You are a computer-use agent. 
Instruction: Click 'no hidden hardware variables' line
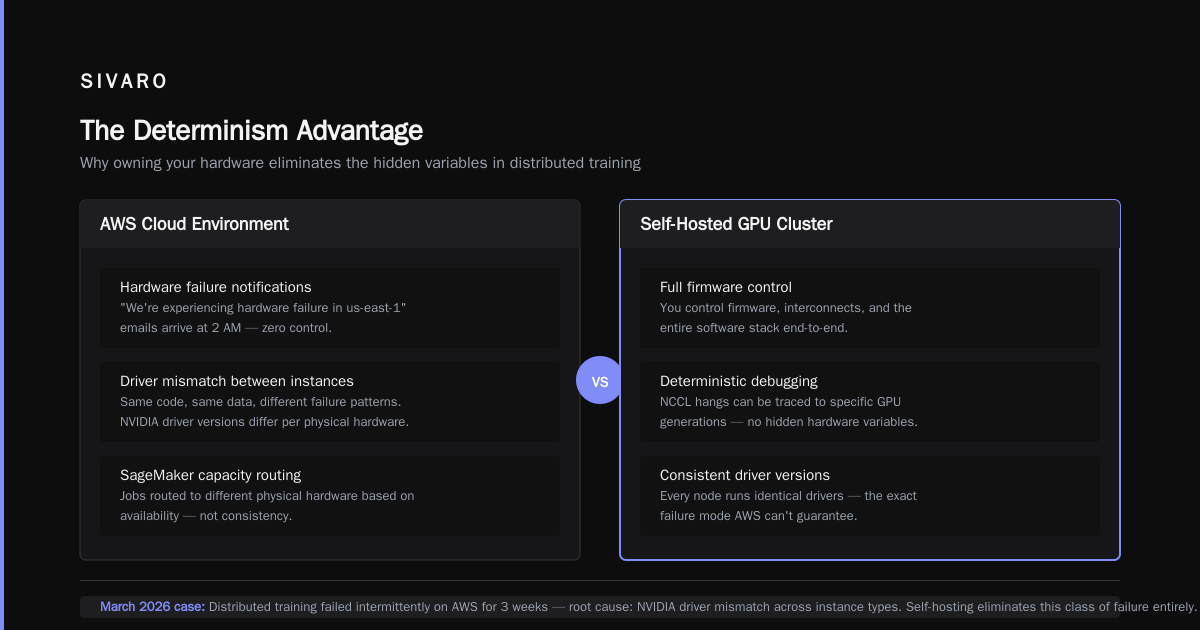click(789, 422)
